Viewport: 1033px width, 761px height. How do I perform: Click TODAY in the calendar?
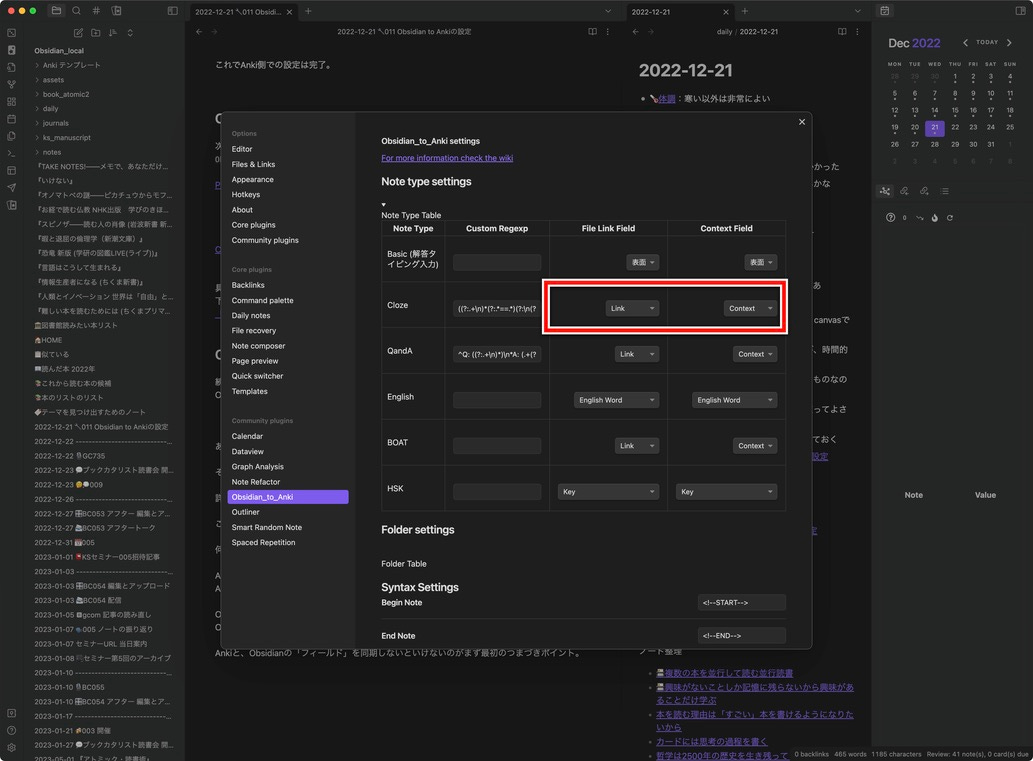coord(987,42)
